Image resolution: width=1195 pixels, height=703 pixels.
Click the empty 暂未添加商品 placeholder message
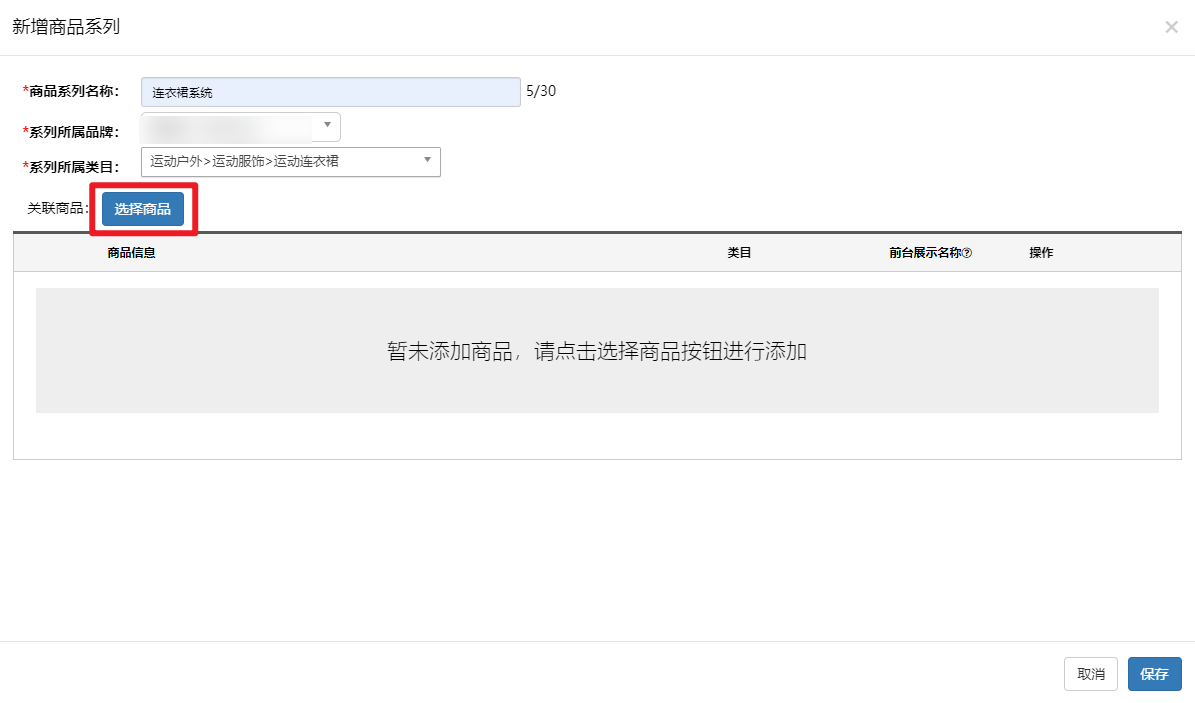tap(597, 351)
